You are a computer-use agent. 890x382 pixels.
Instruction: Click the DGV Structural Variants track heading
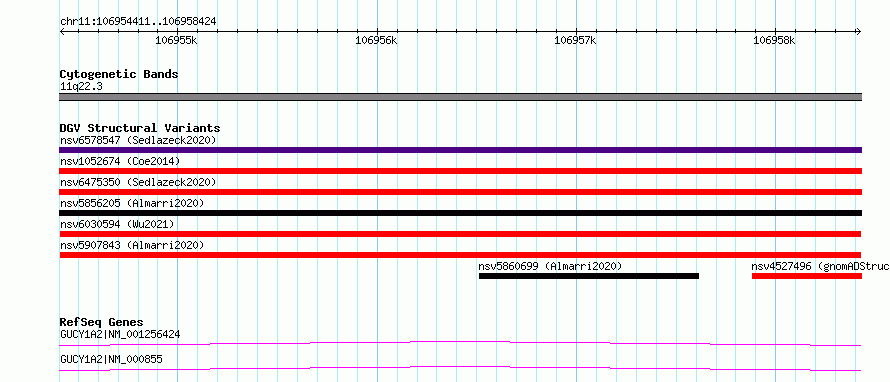point(140,128)
